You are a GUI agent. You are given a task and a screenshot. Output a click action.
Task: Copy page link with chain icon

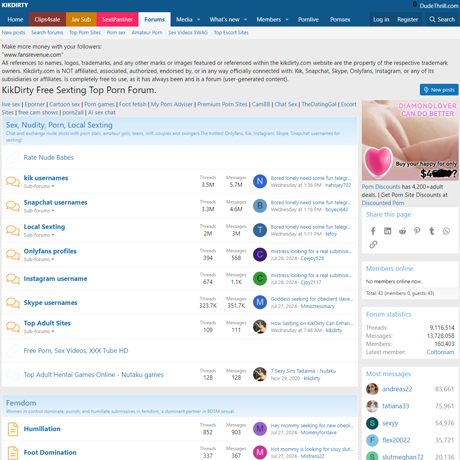click(373, 244)
